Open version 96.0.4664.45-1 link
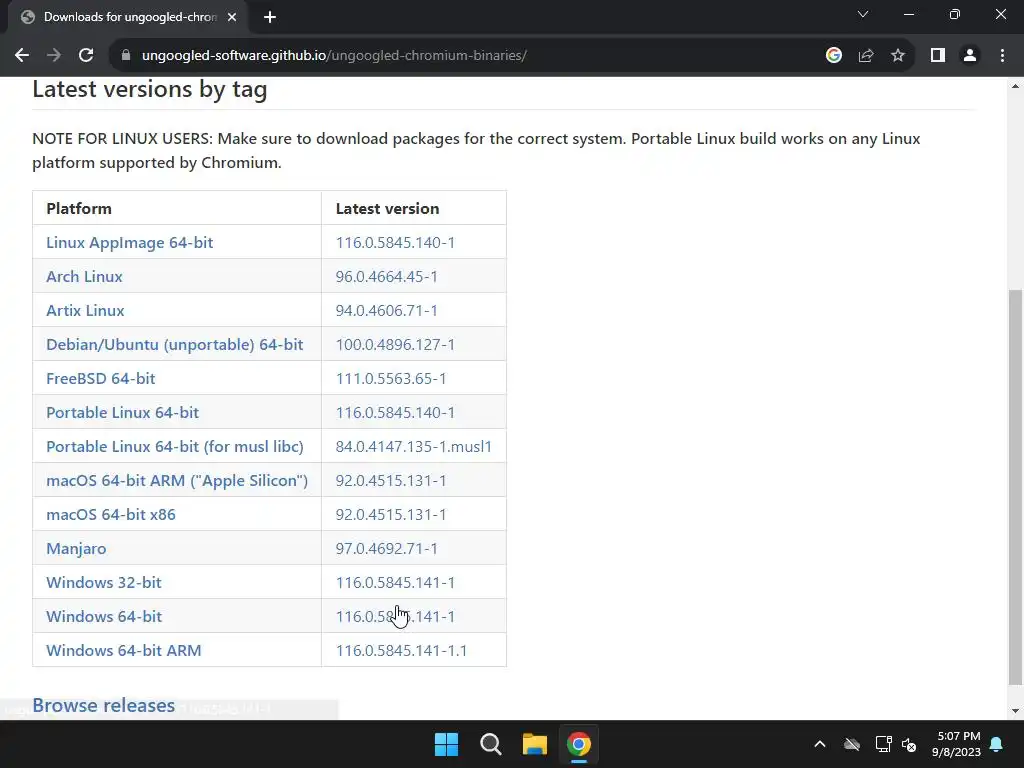 click(x=387, y=276)
